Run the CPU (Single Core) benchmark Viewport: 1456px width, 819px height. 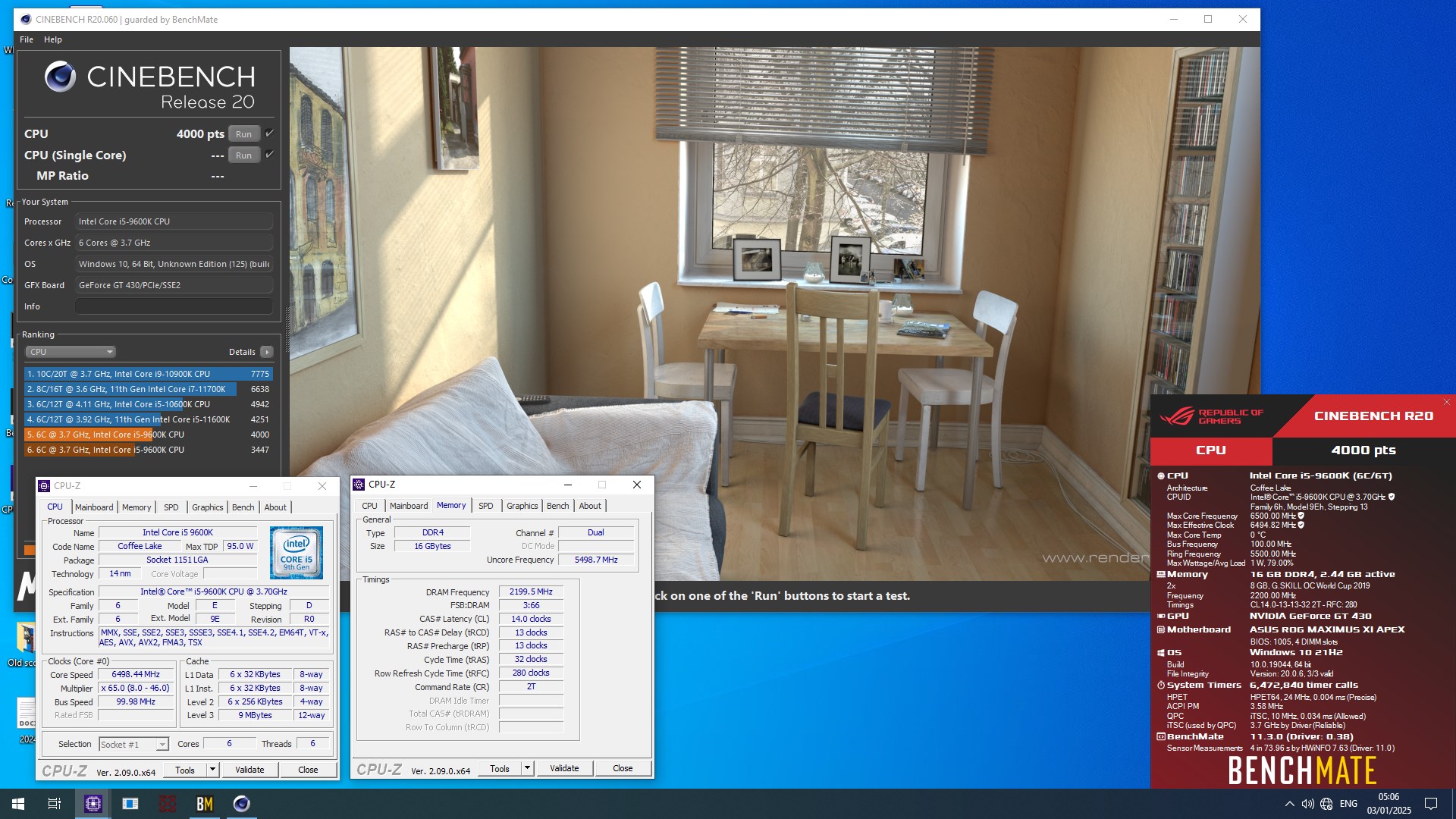[x=243, y=155]
